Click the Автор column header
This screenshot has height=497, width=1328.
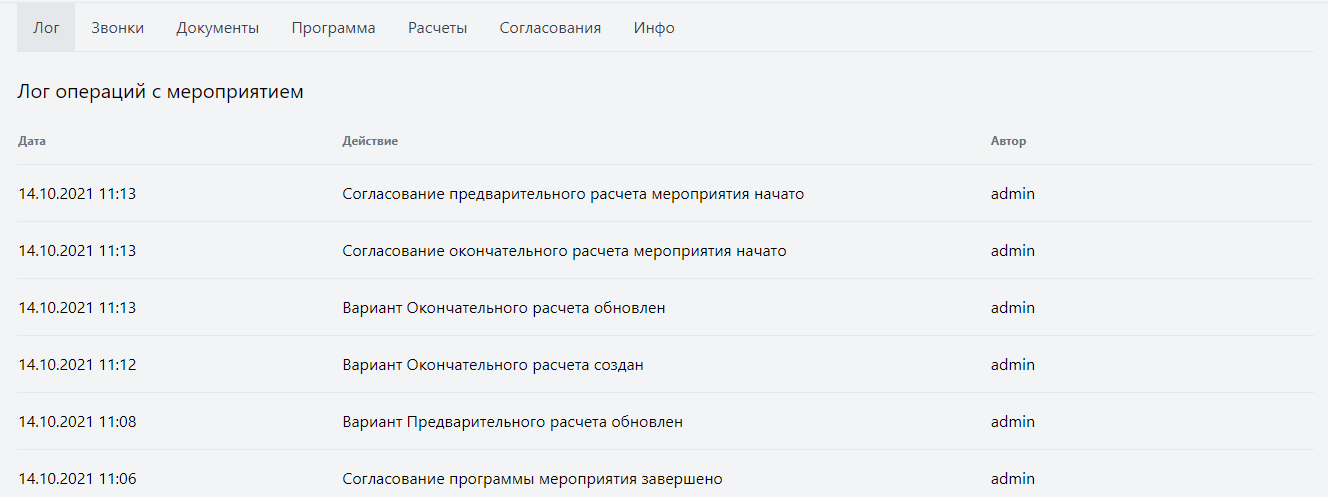click(x=1008, y=141)
